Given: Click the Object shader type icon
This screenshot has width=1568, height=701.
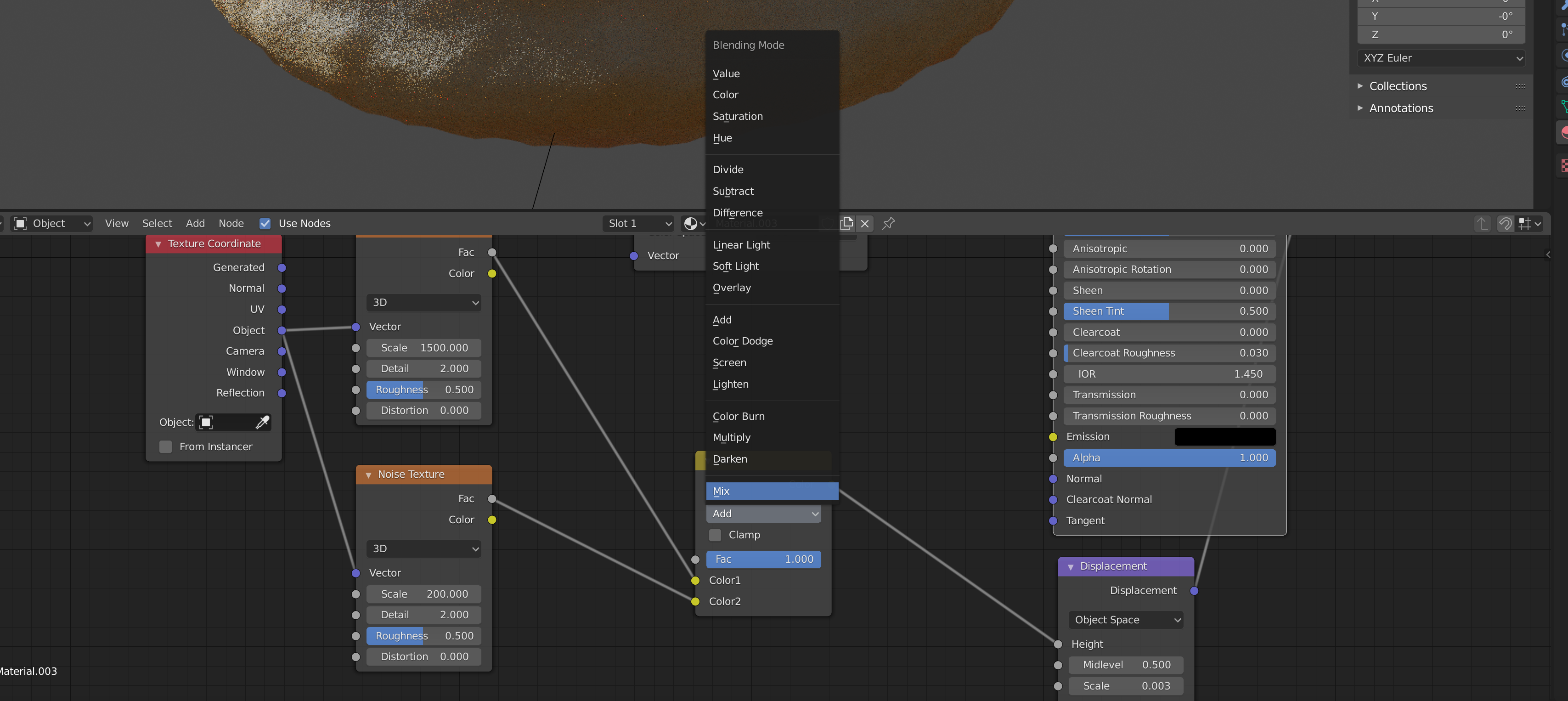Looking at the screenshot, I should point(20,224).
